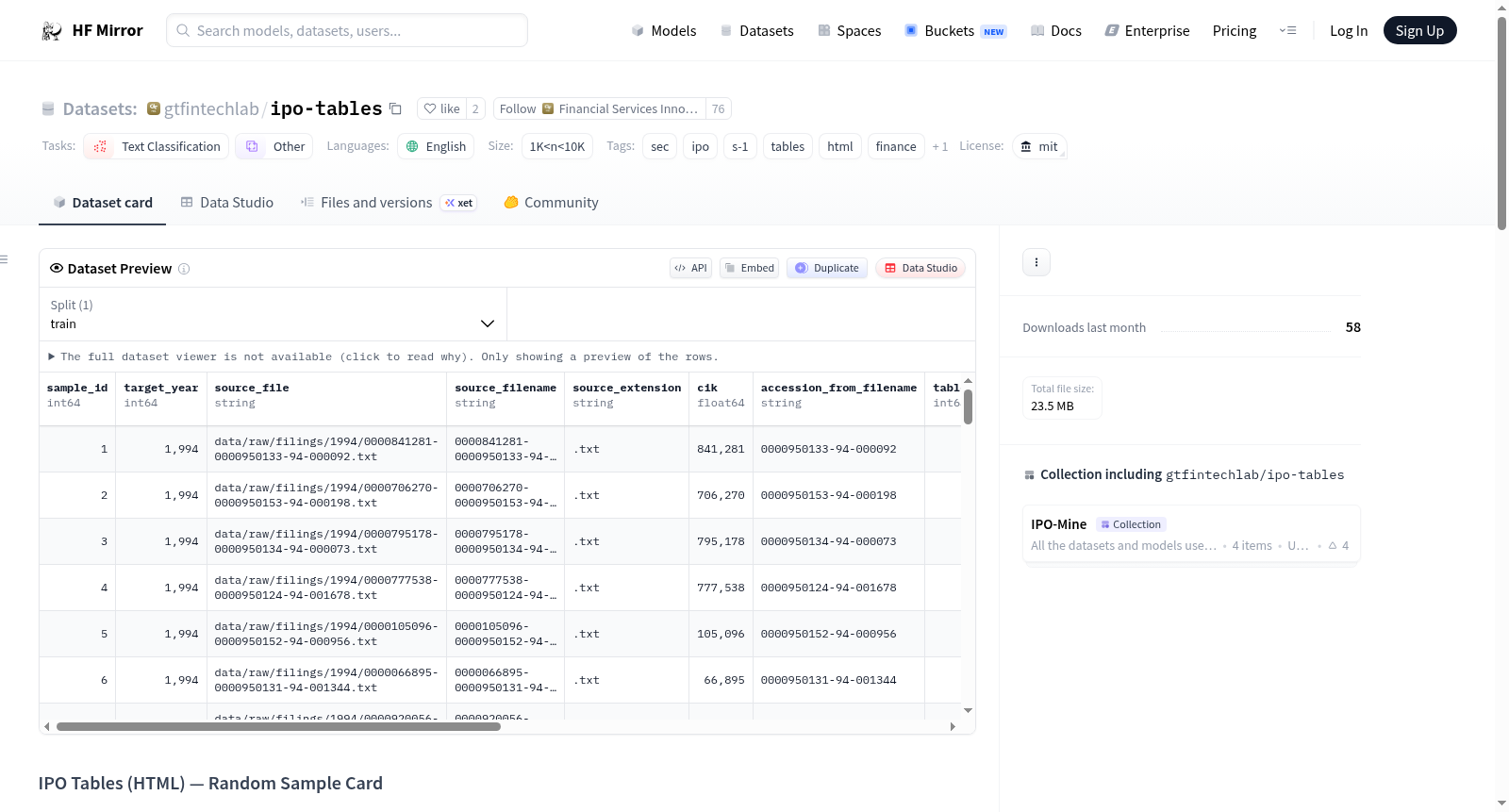The height and width of the screenshot is (812, 1509).
Task: Follow Financial Services Innovation Lab
Action: pyautogui.click(x=600, y=108)
